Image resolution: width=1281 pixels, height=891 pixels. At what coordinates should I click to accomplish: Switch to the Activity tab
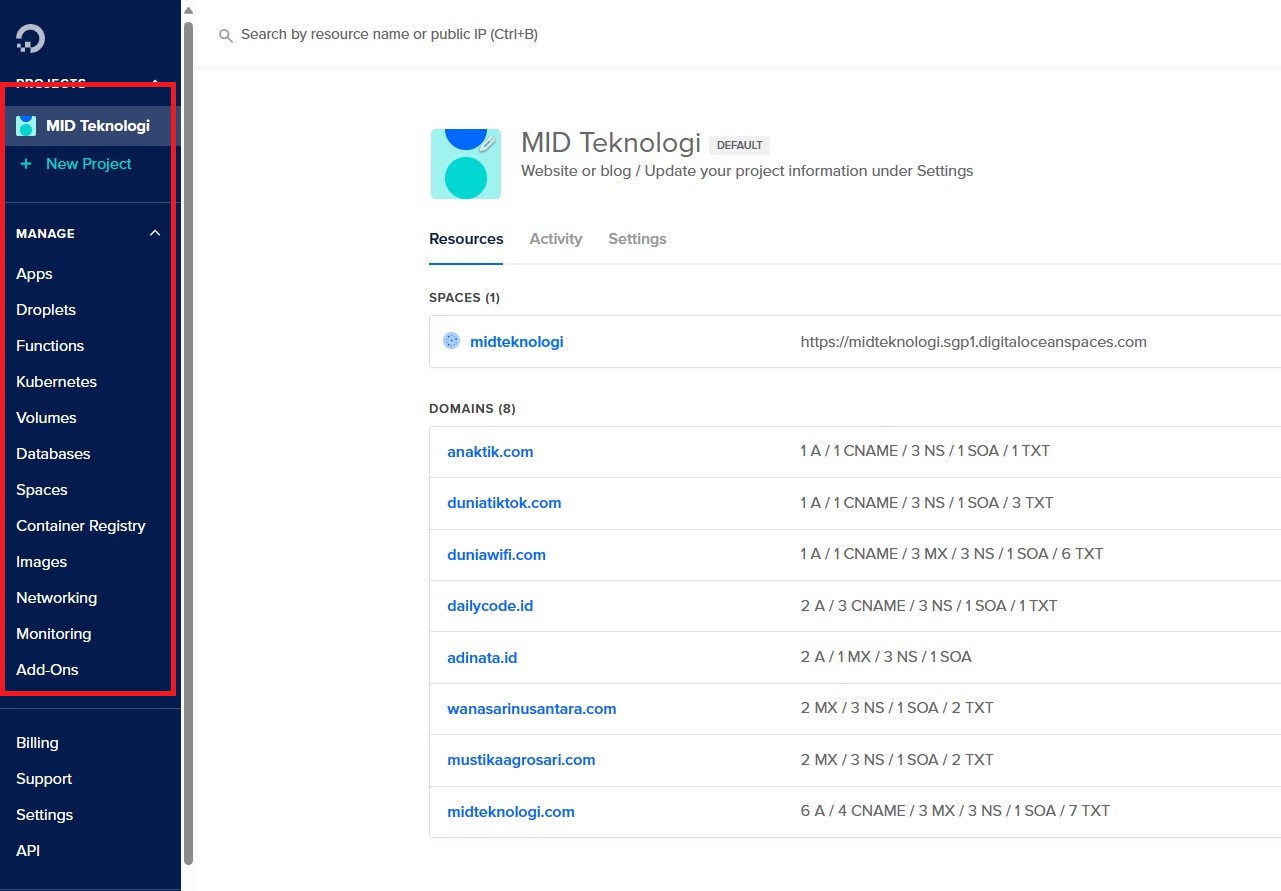coord(556,239)
